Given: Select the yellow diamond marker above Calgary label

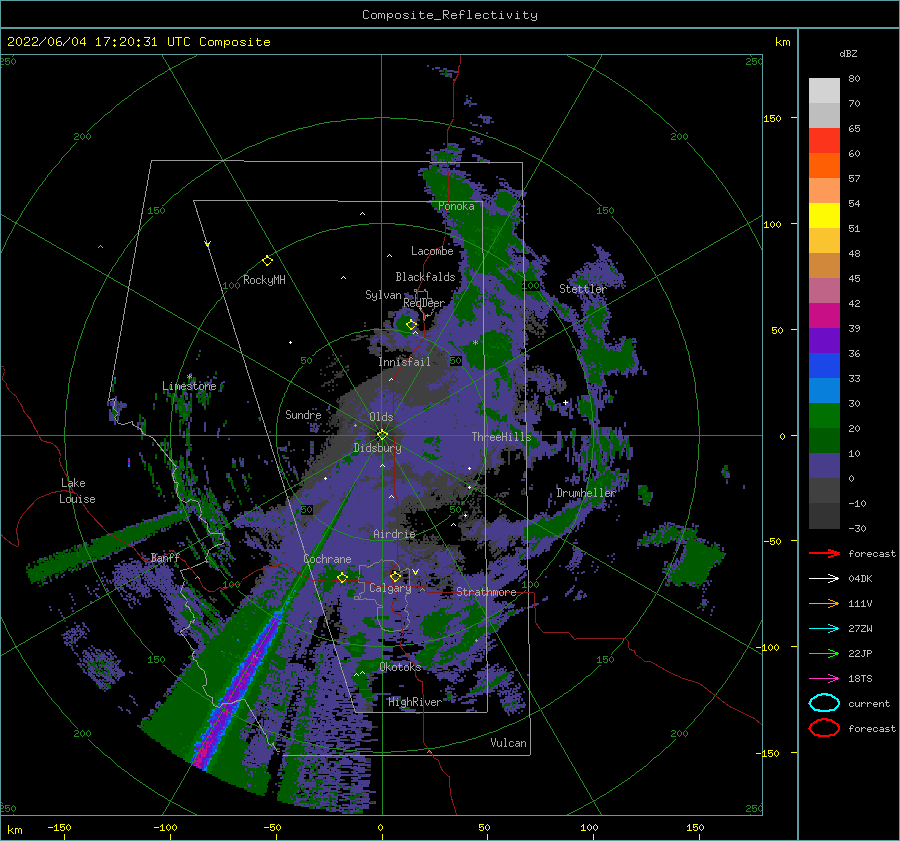Looking at the screenshot, I should [x=395, y=576].
